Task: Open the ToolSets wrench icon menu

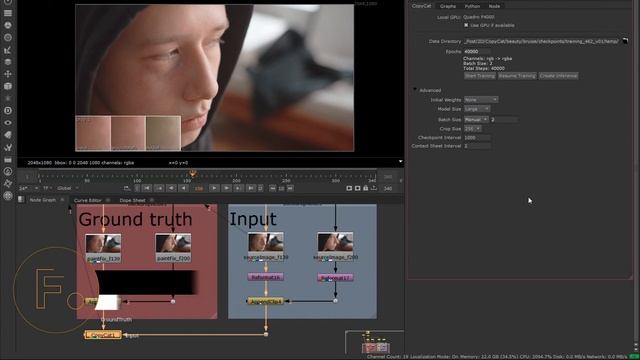Action: click(x=8, y=147)
